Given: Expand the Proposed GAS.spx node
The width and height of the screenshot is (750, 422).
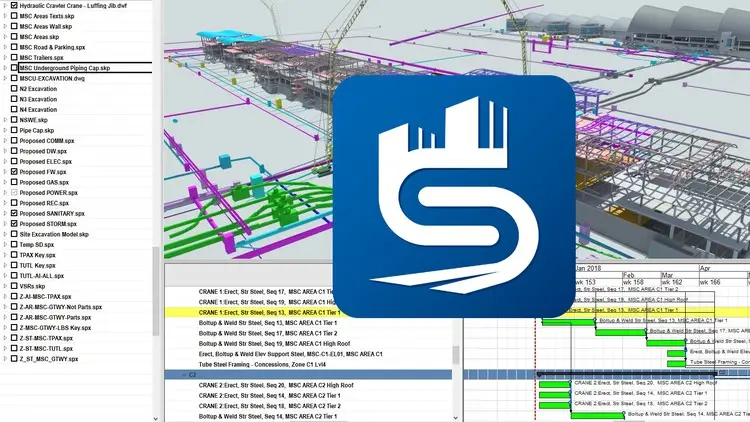Looking at the screenshot, I should point(5,182).
